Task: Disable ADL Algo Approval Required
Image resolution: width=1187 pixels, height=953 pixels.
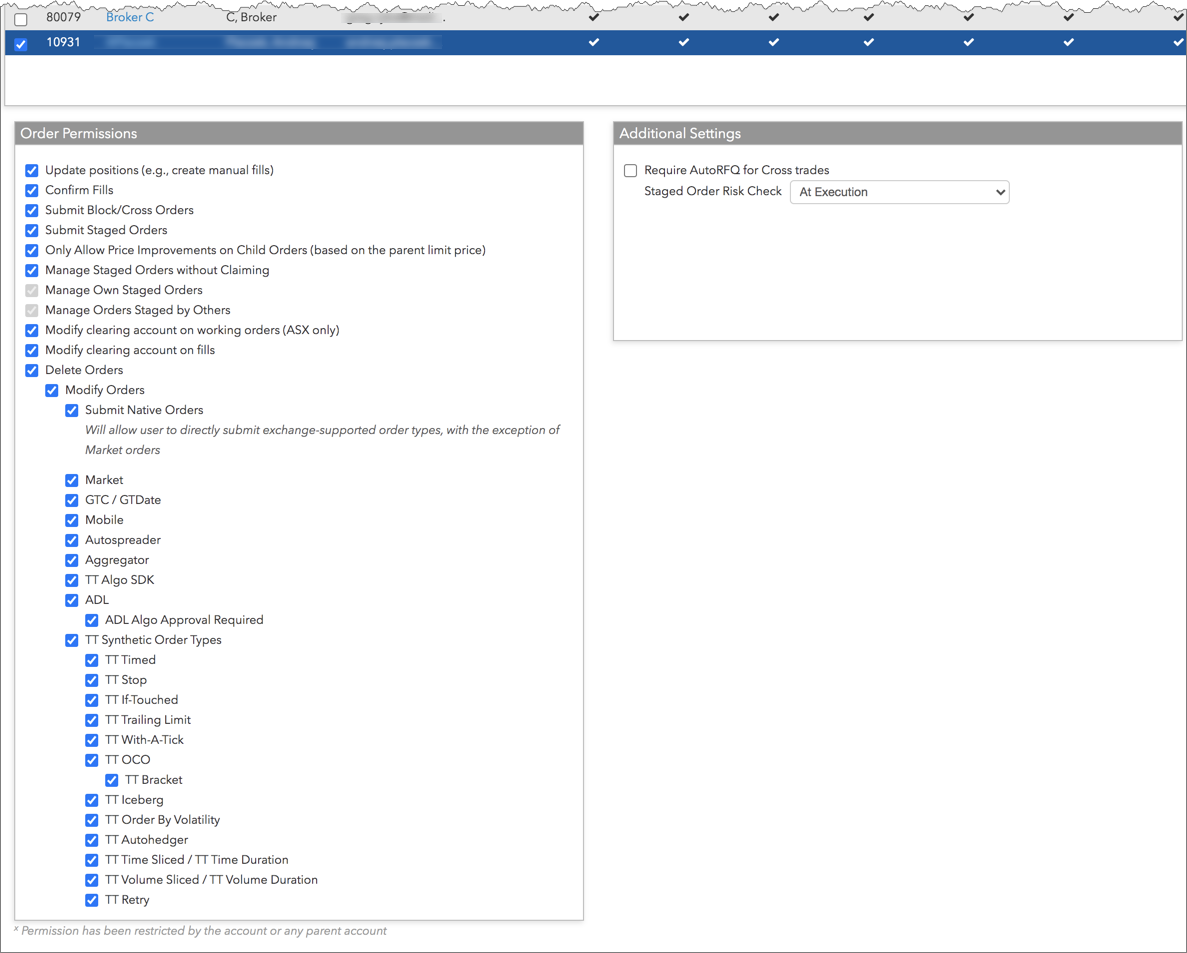Action: tap(92, 621)
